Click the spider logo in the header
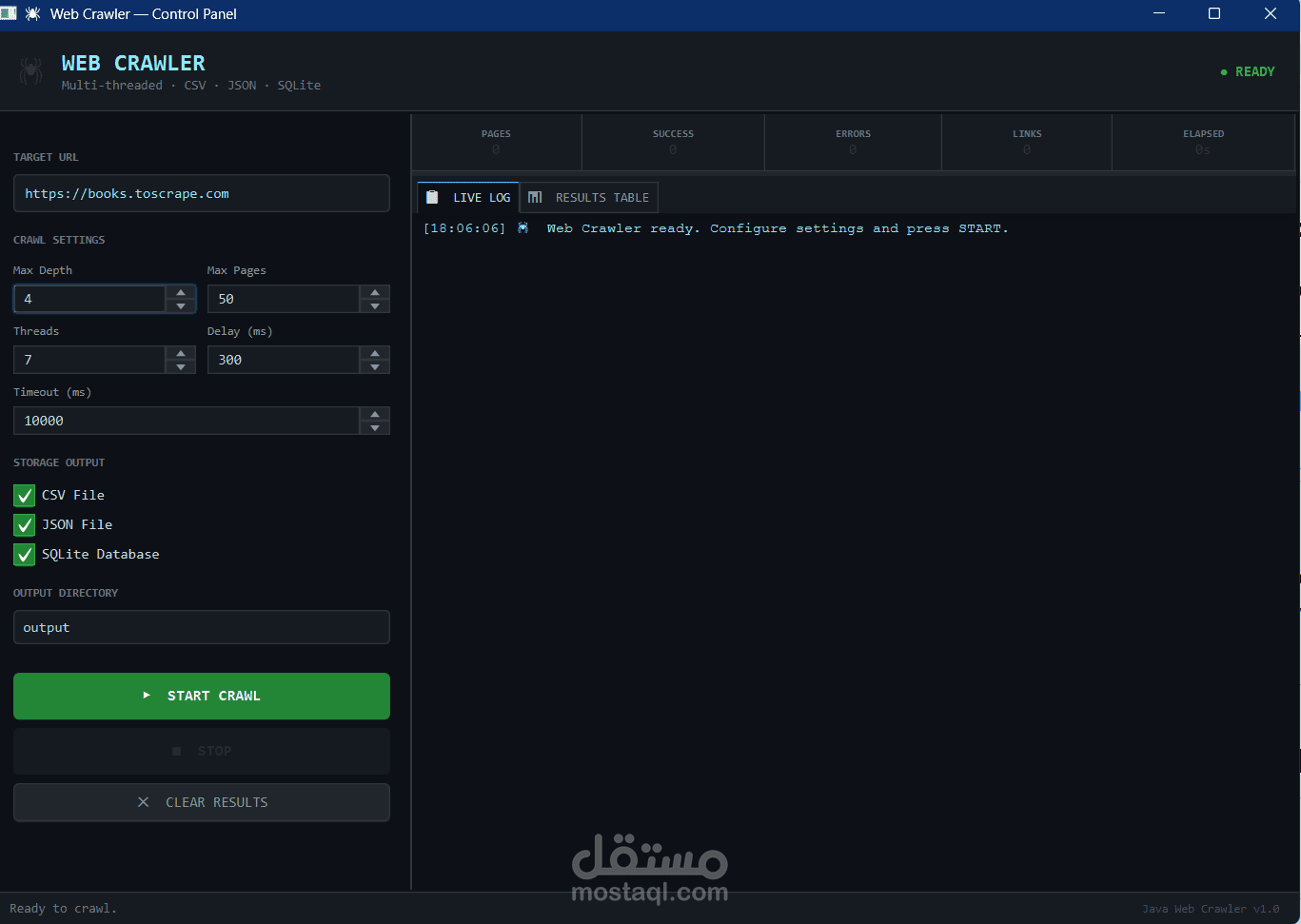1301x924 pixels. point(30,71)
